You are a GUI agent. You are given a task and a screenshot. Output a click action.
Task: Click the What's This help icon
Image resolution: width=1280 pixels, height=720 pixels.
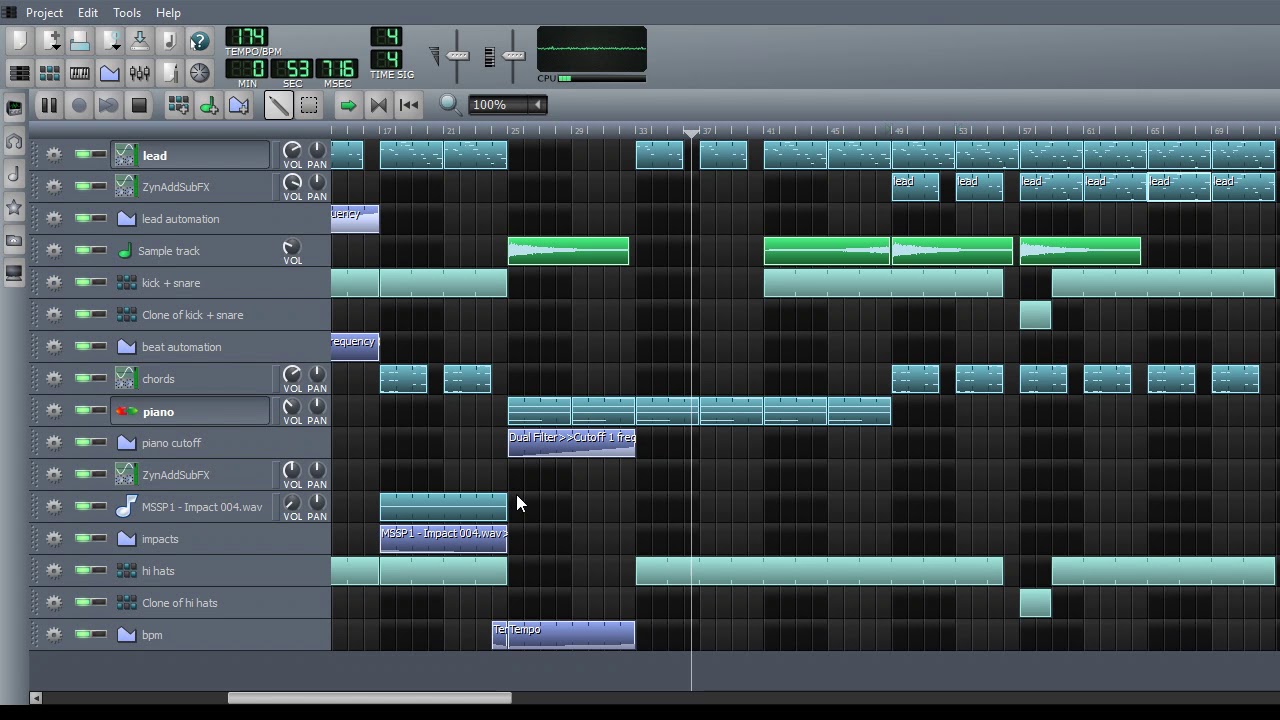199,41
